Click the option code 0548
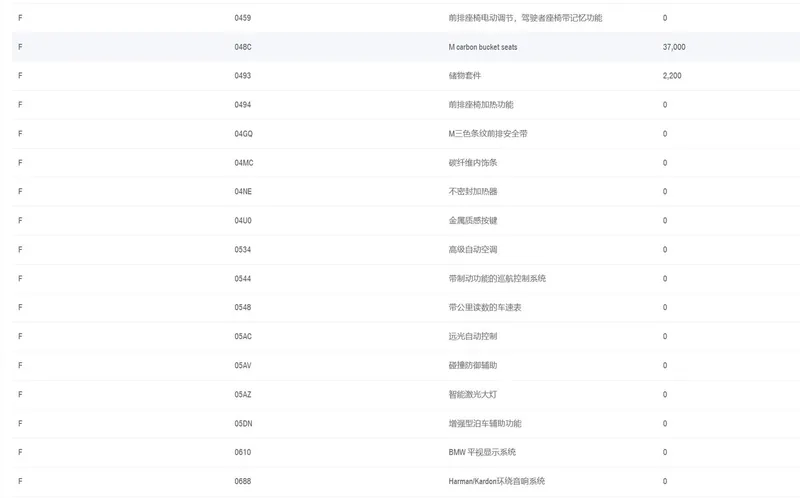This screenshot has height=498, width=800. tap(242, 307)
